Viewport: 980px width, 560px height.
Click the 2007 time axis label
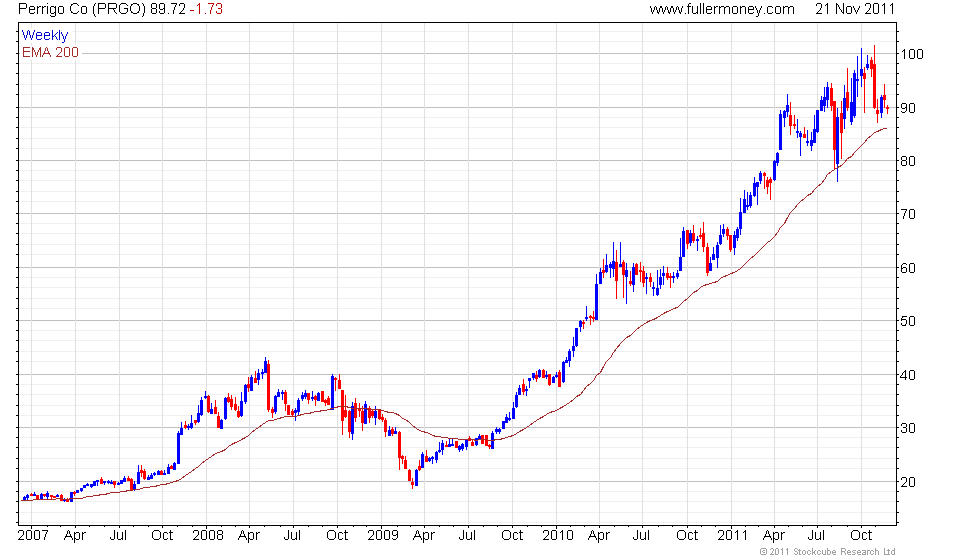33,536
